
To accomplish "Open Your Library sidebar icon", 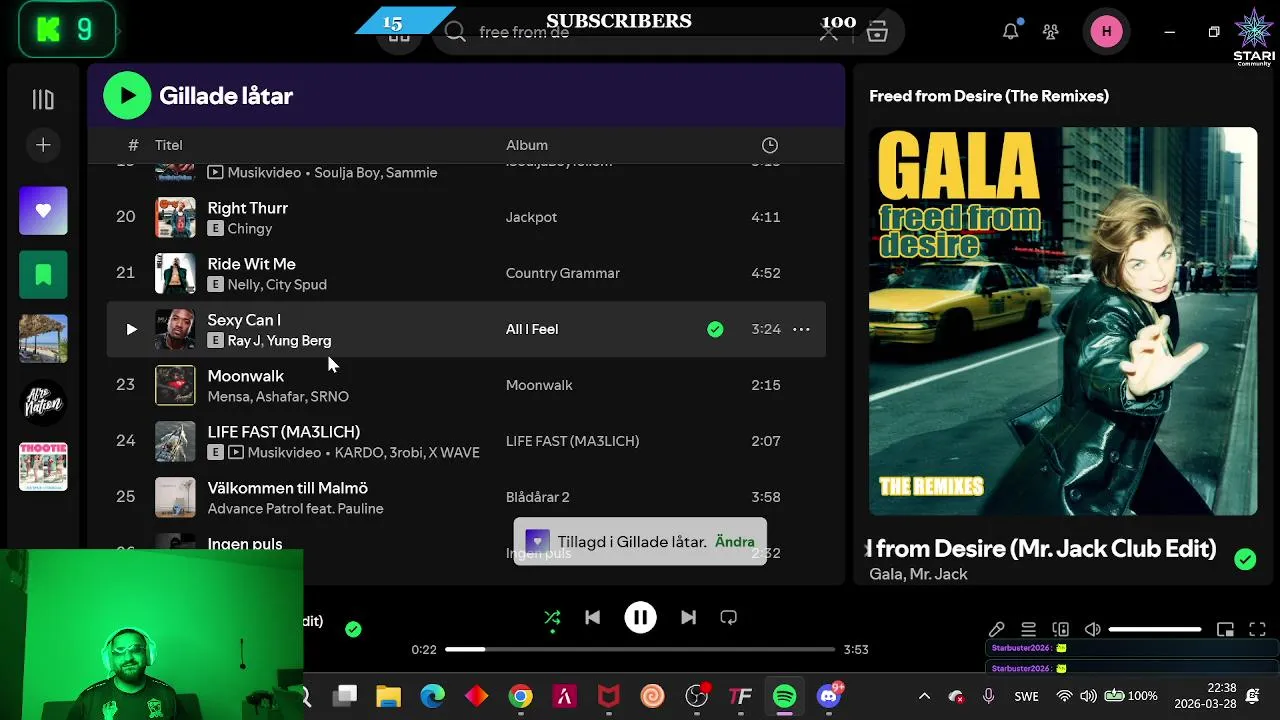I will [x=43, y=99].
